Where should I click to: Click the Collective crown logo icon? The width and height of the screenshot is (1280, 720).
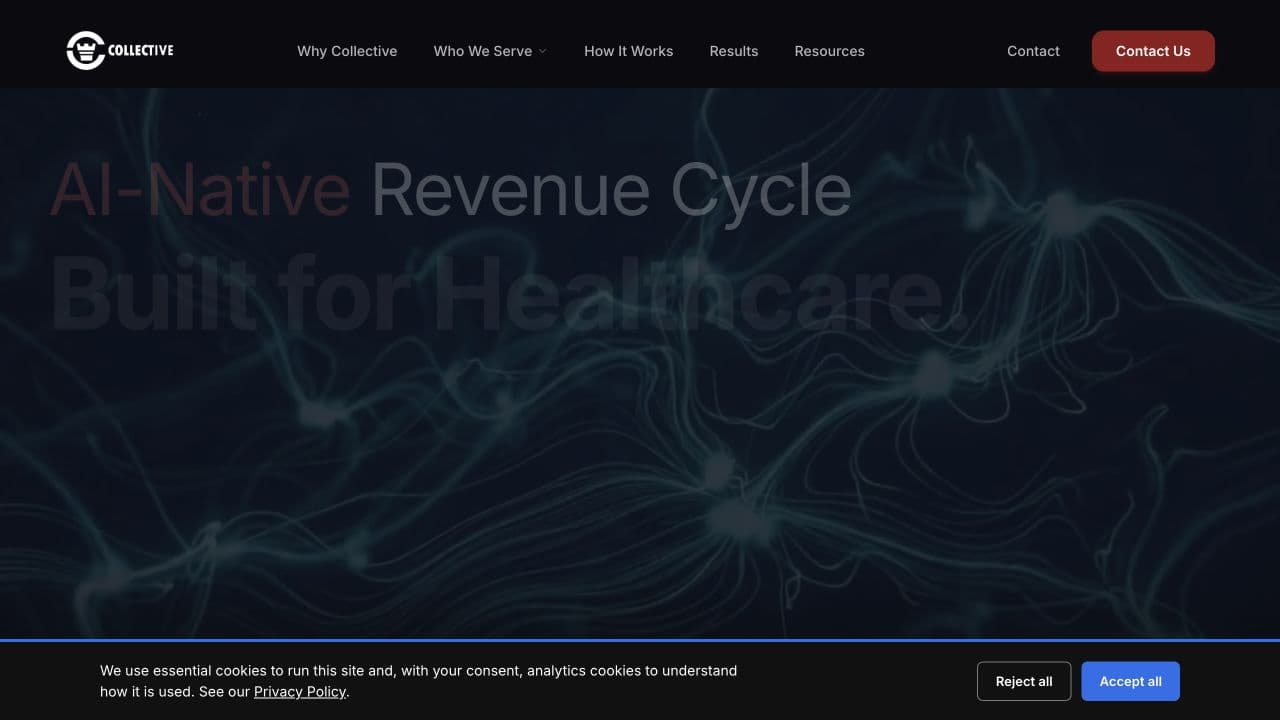(86, 51)
